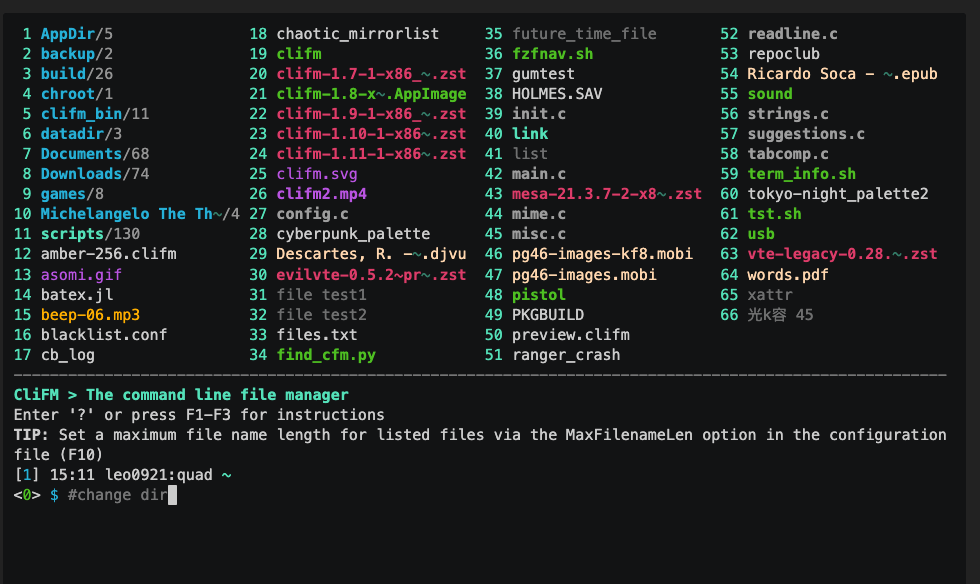Select the clifm-1.8 AppImage file
The width and height of the screenshot is (980, 584).
[x=371, y=94]
